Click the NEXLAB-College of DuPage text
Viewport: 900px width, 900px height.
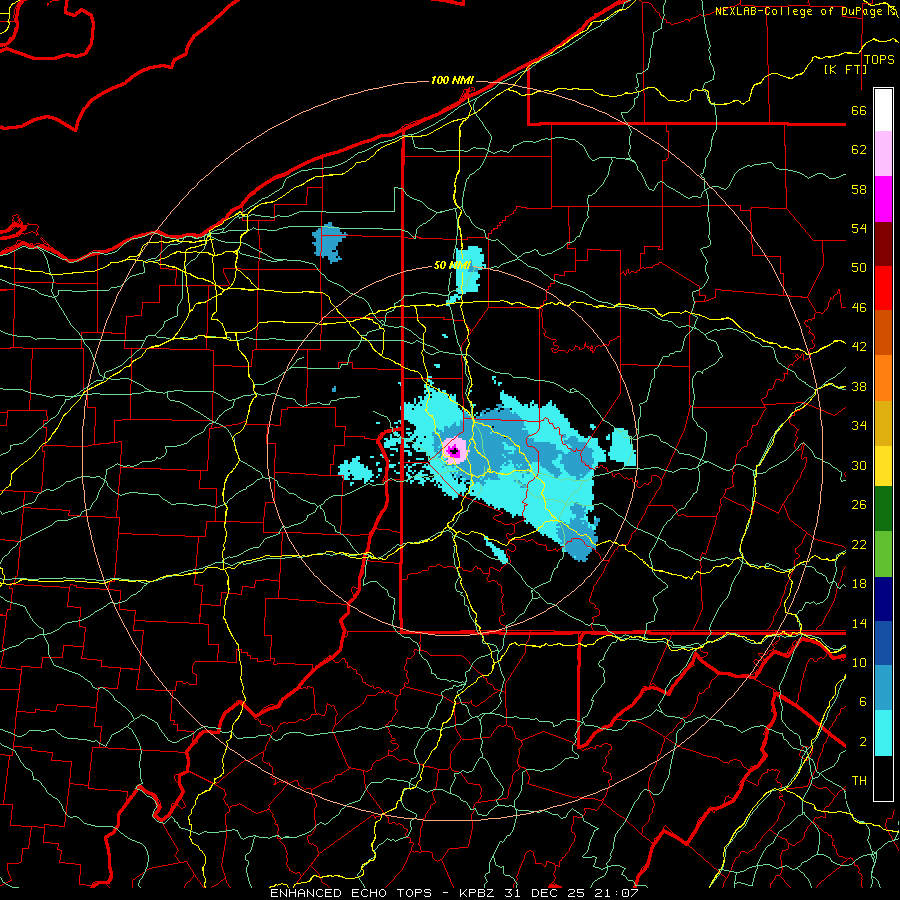click(798, 11)
